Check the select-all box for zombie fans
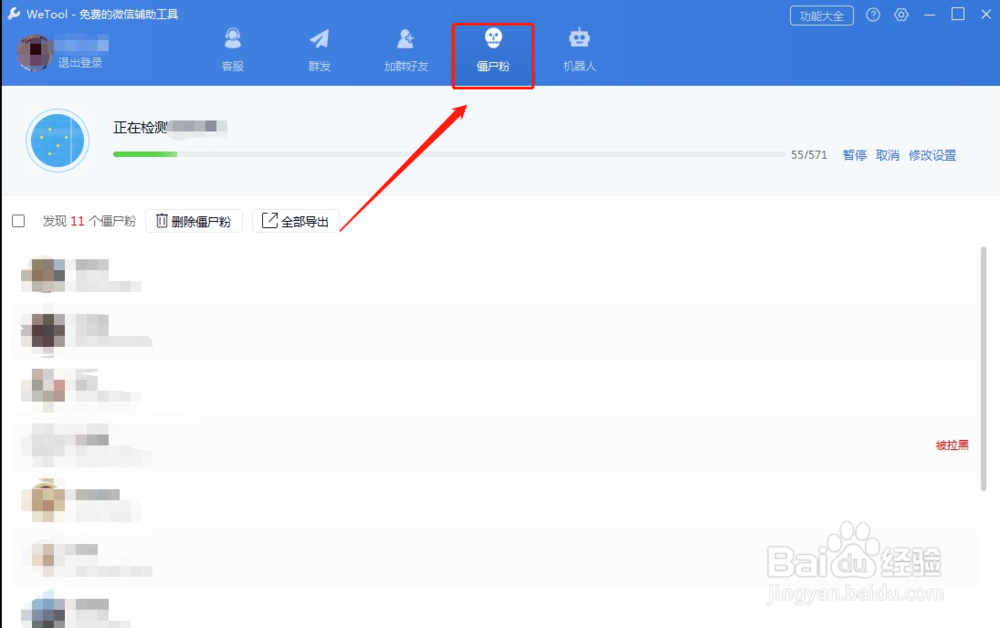The height and width of the screenshot is (628, 1000). pyautogui.click(x=18, y=220)
